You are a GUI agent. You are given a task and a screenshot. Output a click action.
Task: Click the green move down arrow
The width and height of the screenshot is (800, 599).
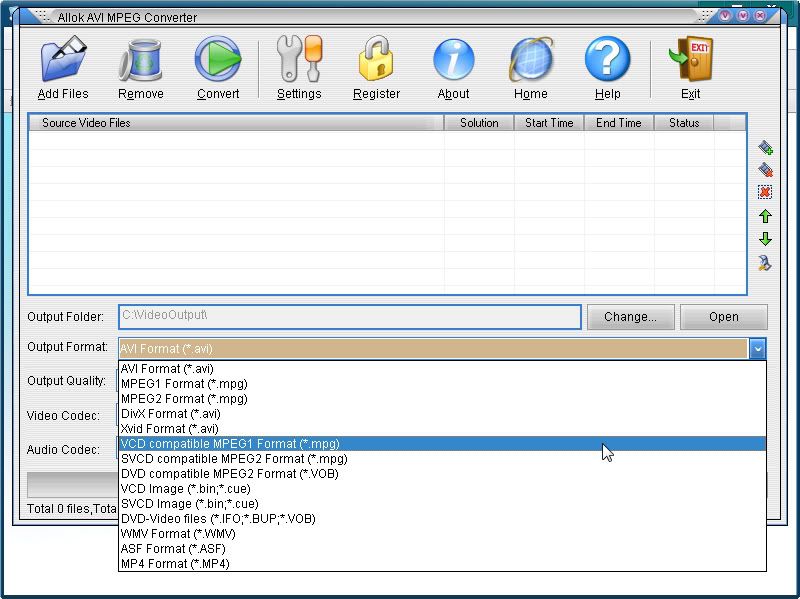765,239
